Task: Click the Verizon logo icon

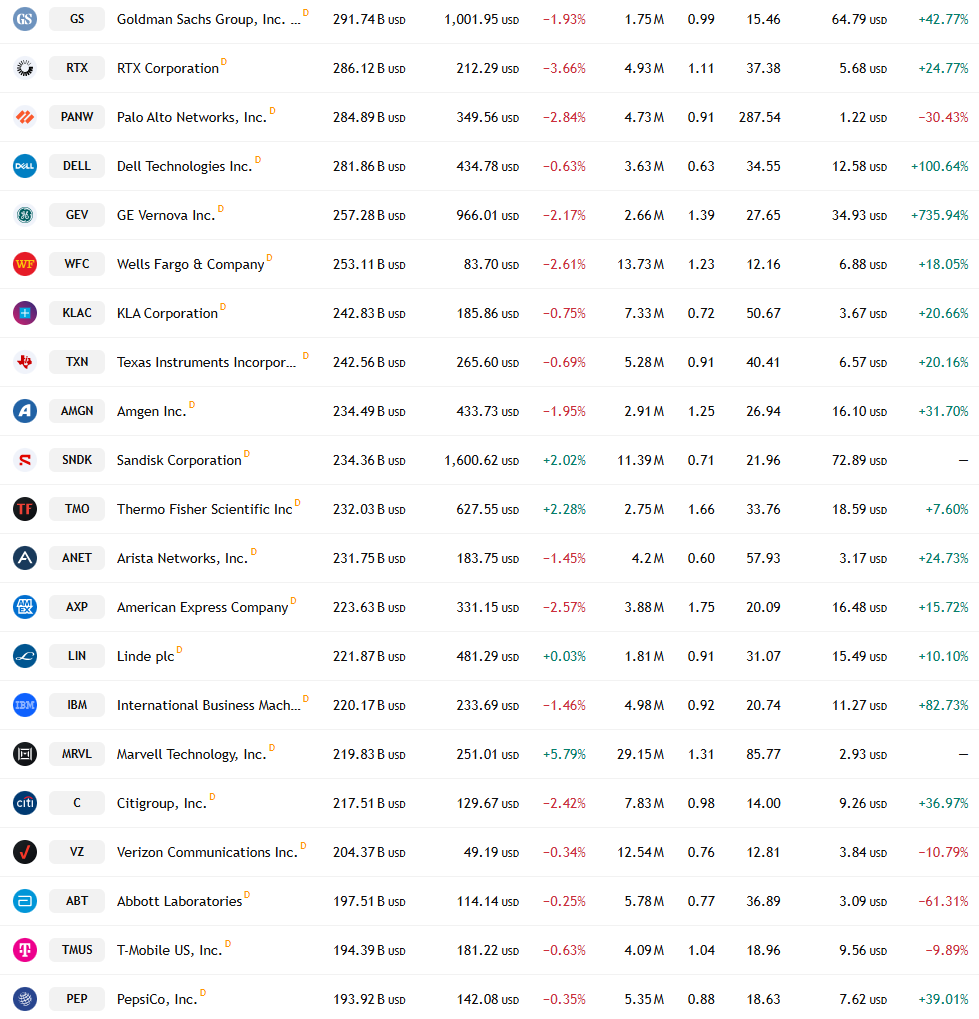Action: pyautogui.click(x=25, y=851)
